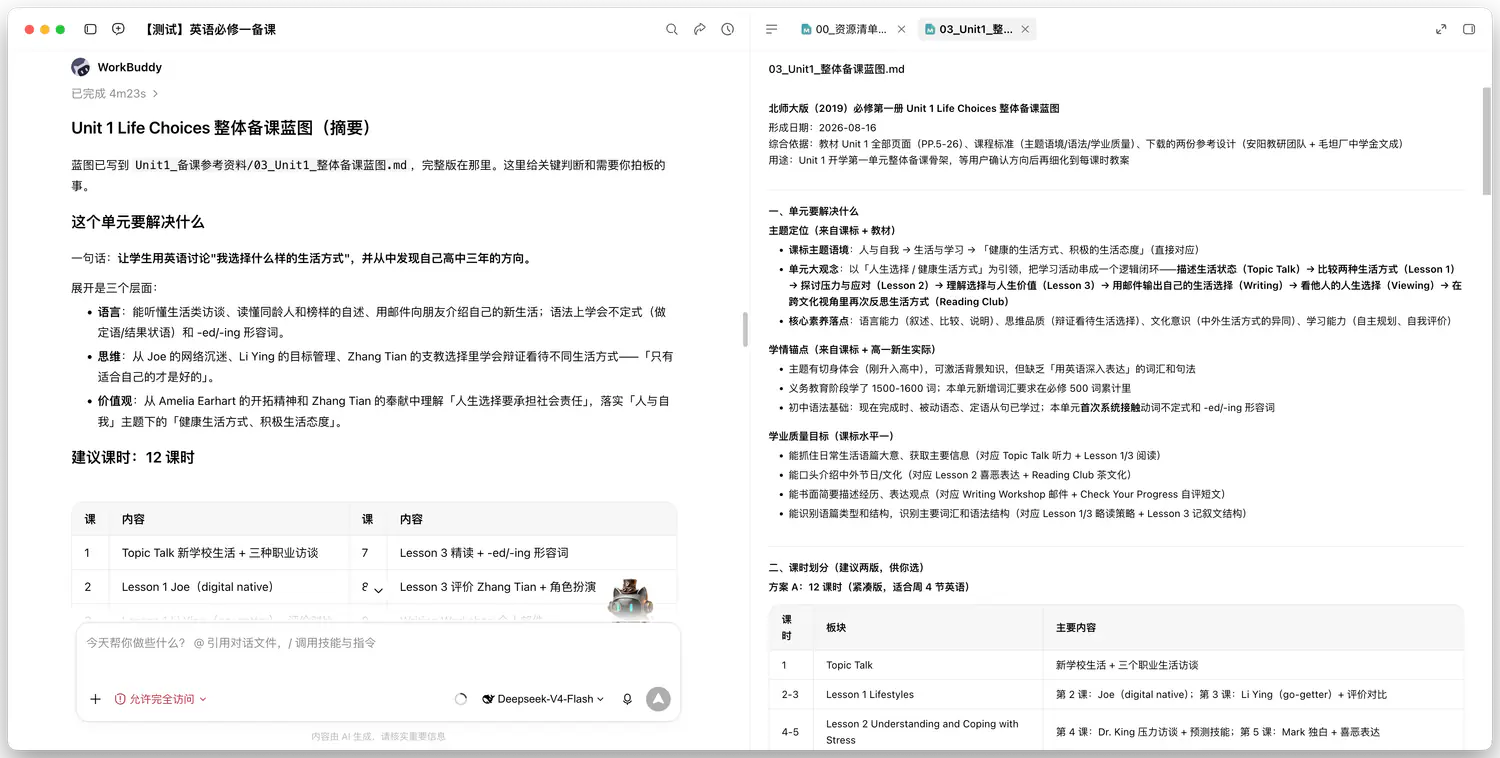Click the WorkBuddy avatar
Viewport: 1500px width, 758px height.
(81, 67)
